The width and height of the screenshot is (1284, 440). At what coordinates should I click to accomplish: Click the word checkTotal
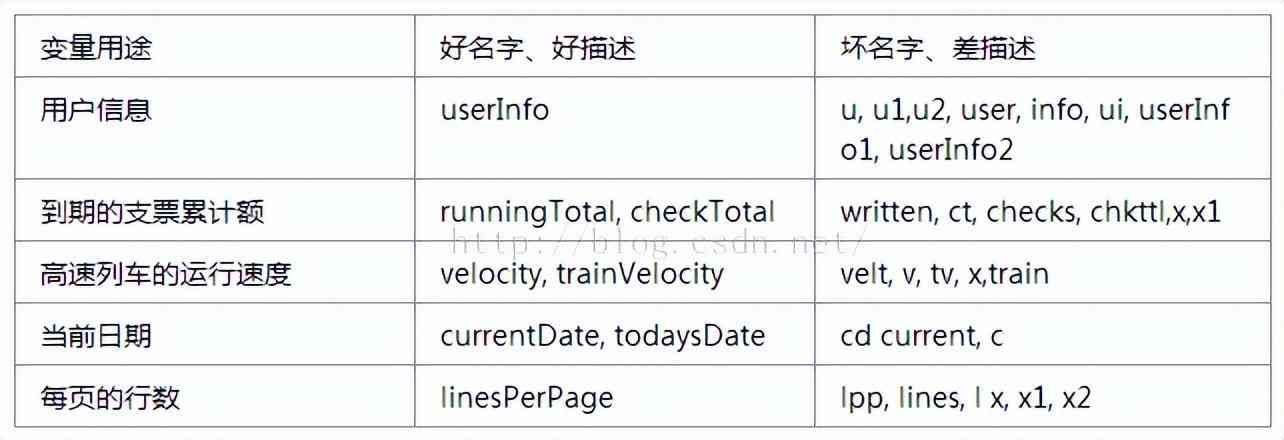point(702,212)
